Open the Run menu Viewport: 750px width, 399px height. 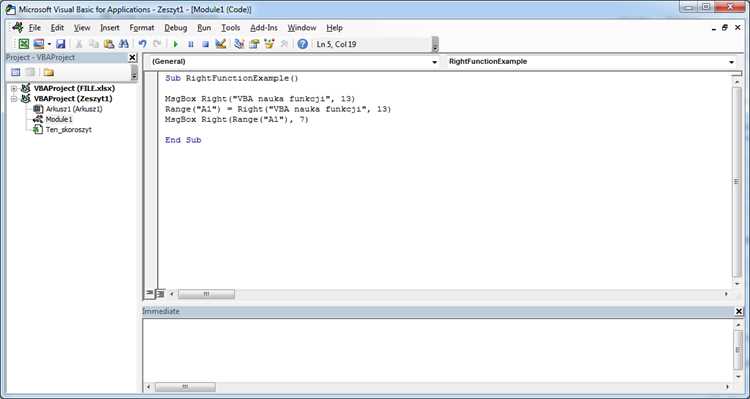tap(204, 28)
